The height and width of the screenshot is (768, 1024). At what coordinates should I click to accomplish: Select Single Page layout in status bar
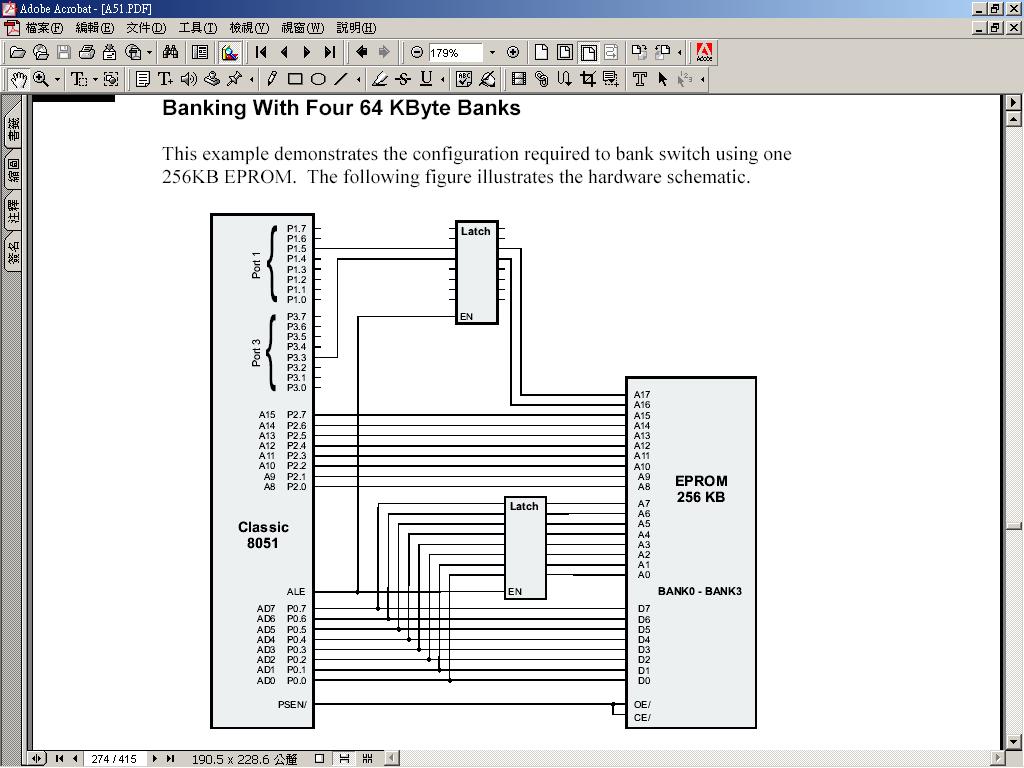click(x=319, y=759)
